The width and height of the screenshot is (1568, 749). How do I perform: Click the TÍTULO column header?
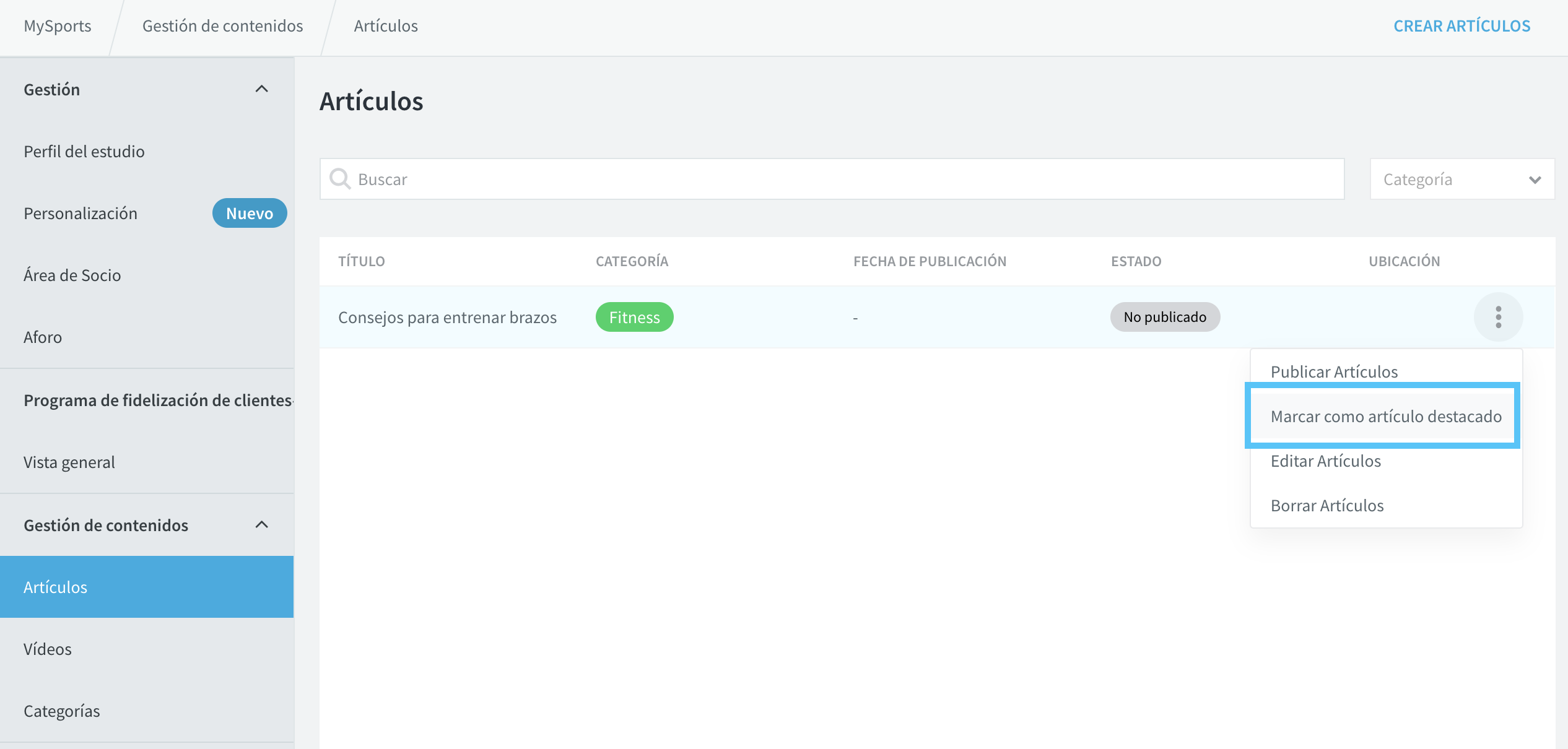(362, 261)
